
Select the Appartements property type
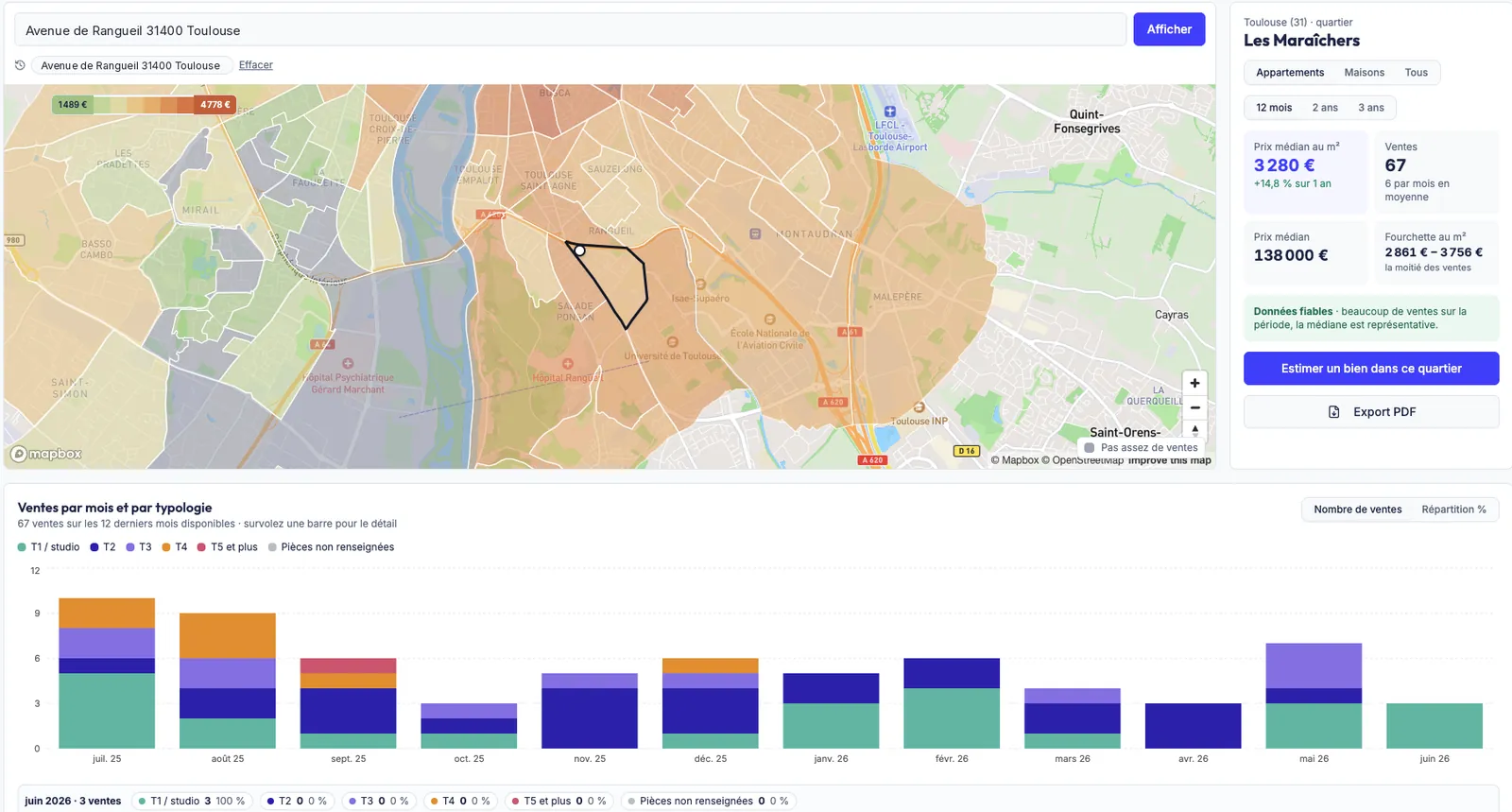pyautogui.click(x=1290, y=73)
